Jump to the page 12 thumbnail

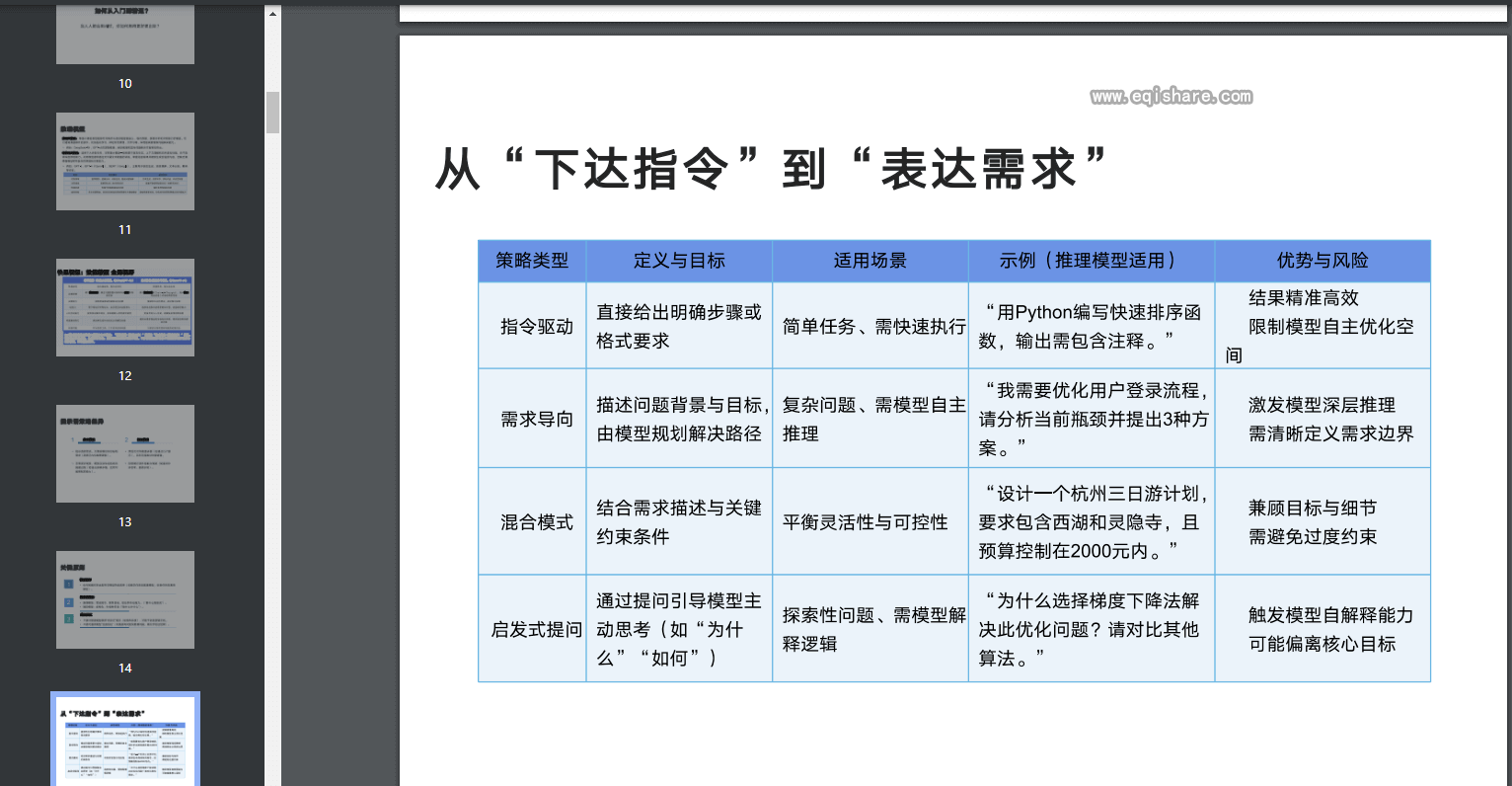125,307
